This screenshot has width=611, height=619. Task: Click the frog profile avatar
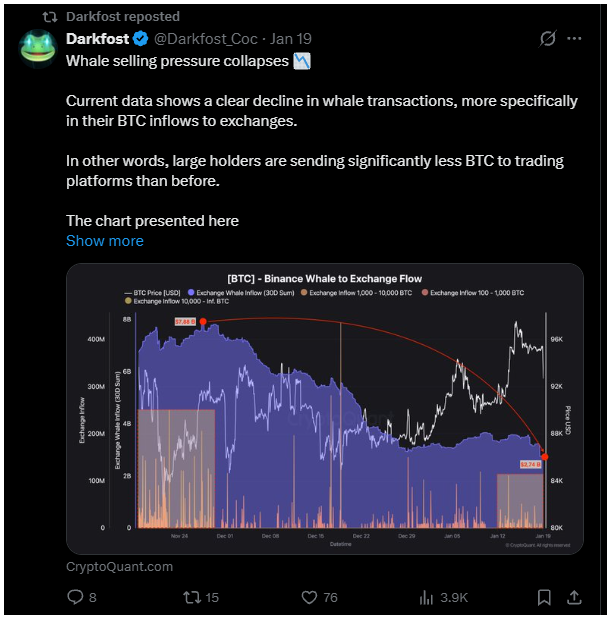click(38, 48)
